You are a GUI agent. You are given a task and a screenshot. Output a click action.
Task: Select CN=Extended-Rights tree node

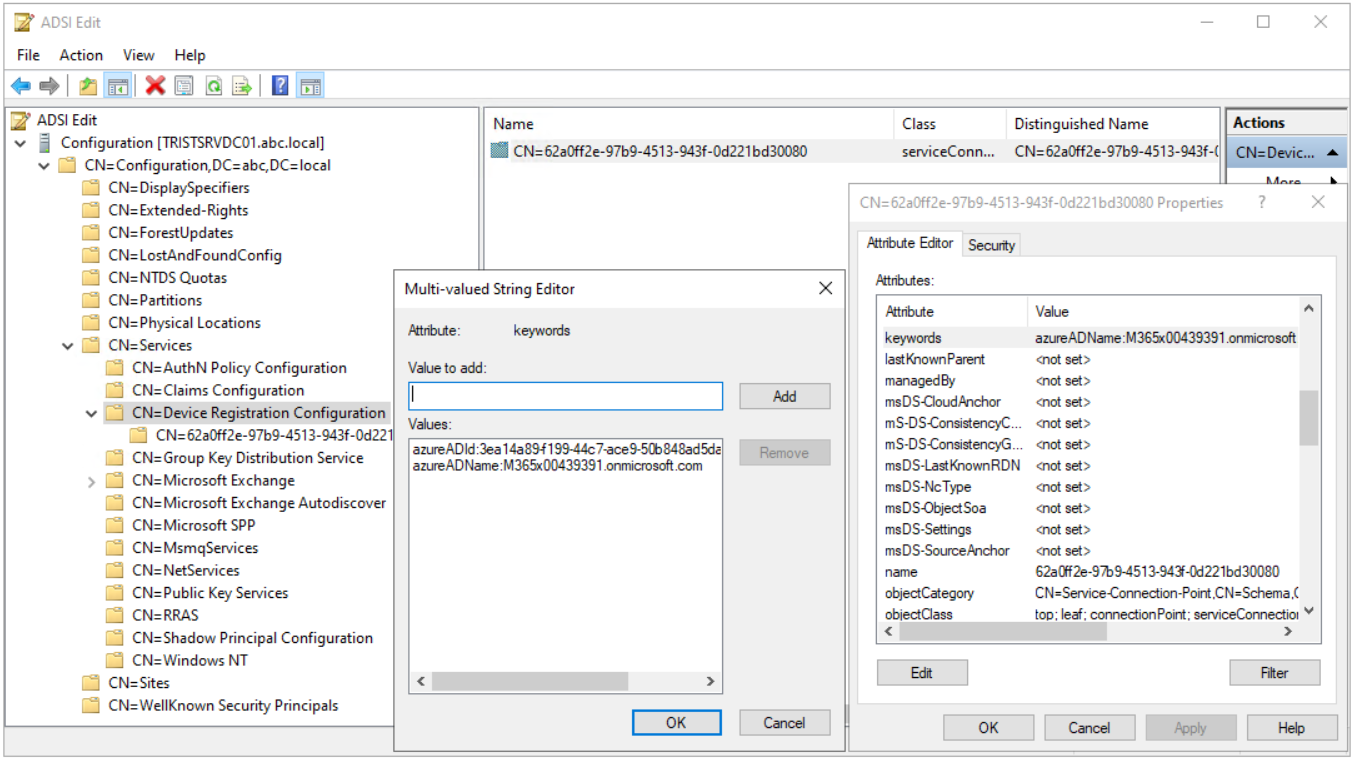click(x=178, y=211)
